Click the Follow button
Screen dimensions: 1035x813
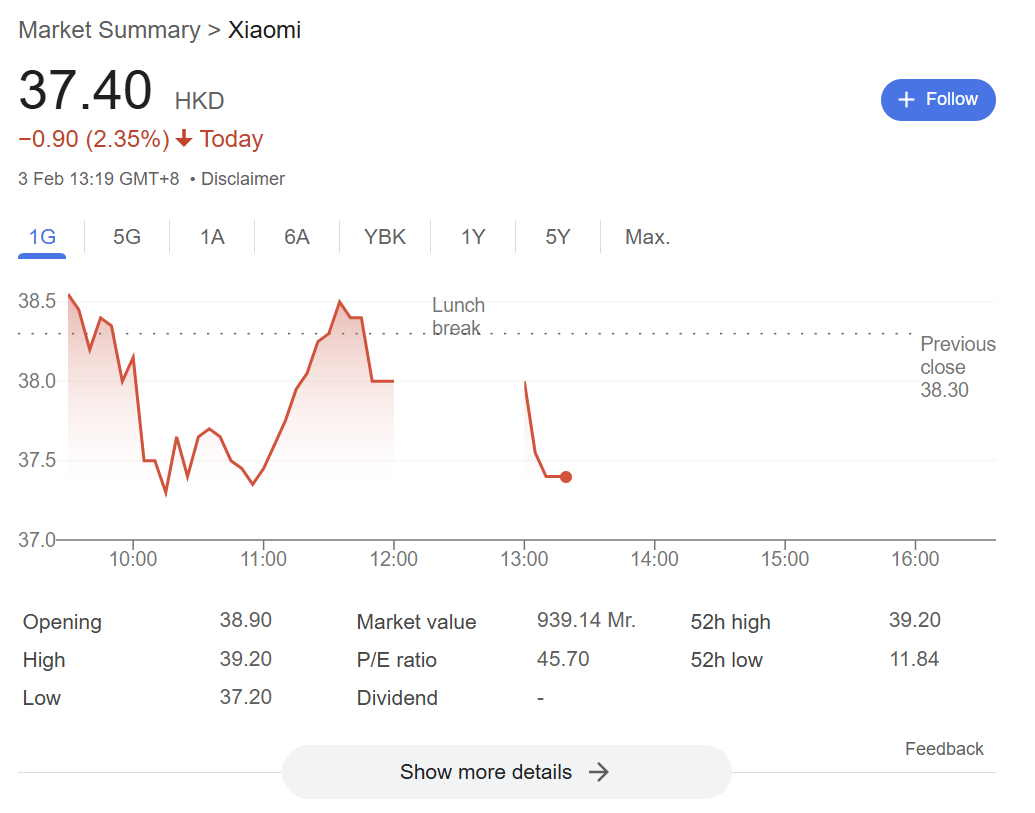click(x=937, y=100)
